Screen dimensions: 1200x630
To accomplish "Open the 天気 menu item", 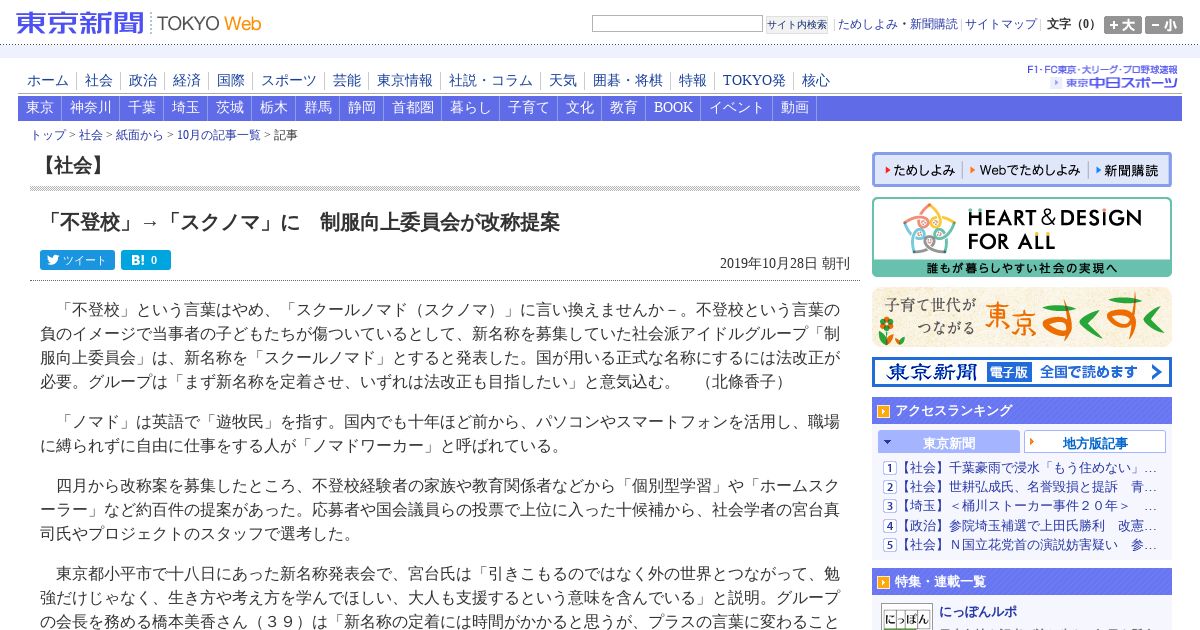I will 563,81.
